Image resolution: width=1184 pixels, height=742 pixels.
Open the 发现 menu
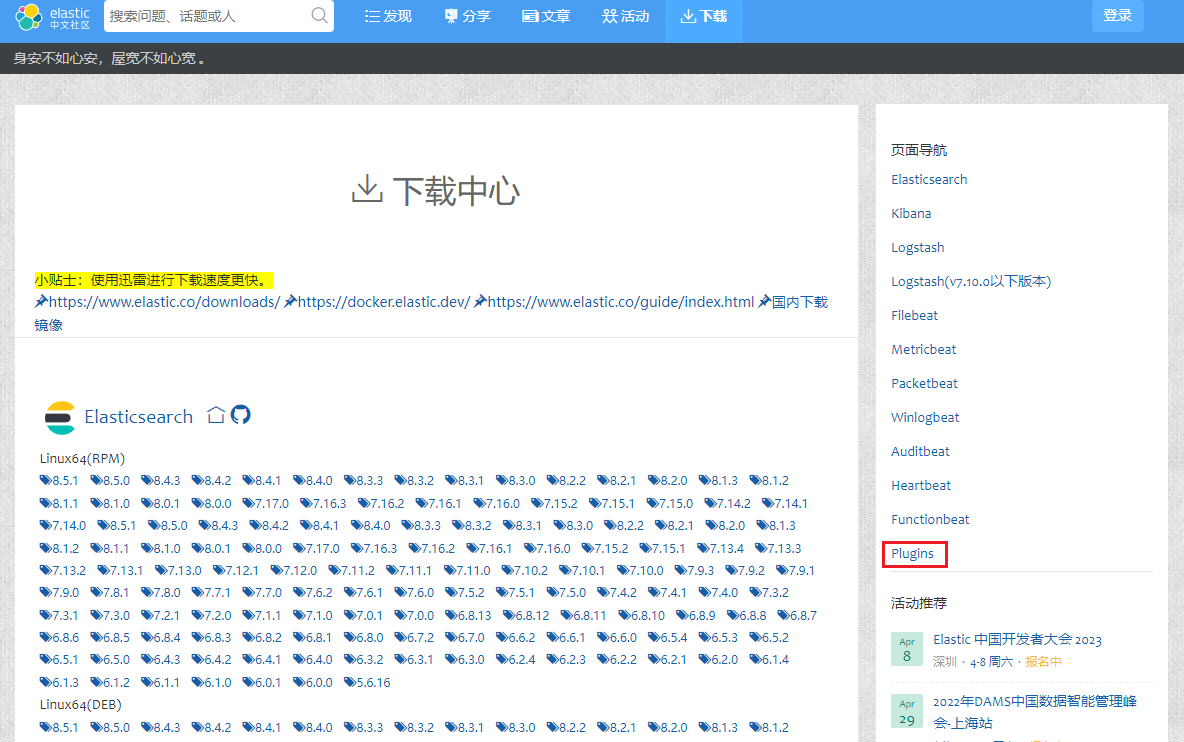pyautogui.click(x=388, y=17)
